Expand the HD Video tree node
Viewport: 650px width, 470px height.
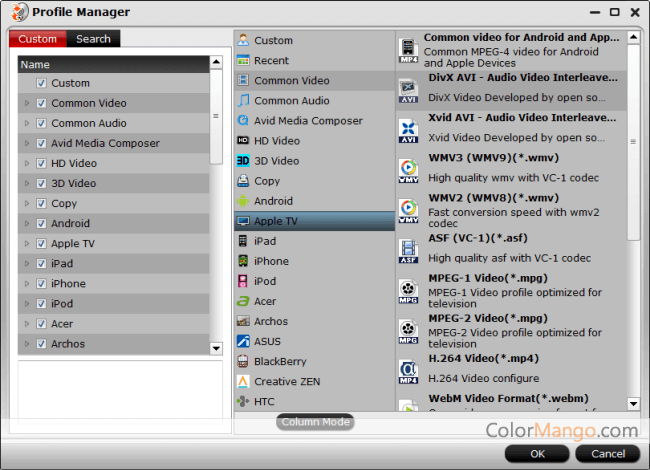click(x=27, y=163)
